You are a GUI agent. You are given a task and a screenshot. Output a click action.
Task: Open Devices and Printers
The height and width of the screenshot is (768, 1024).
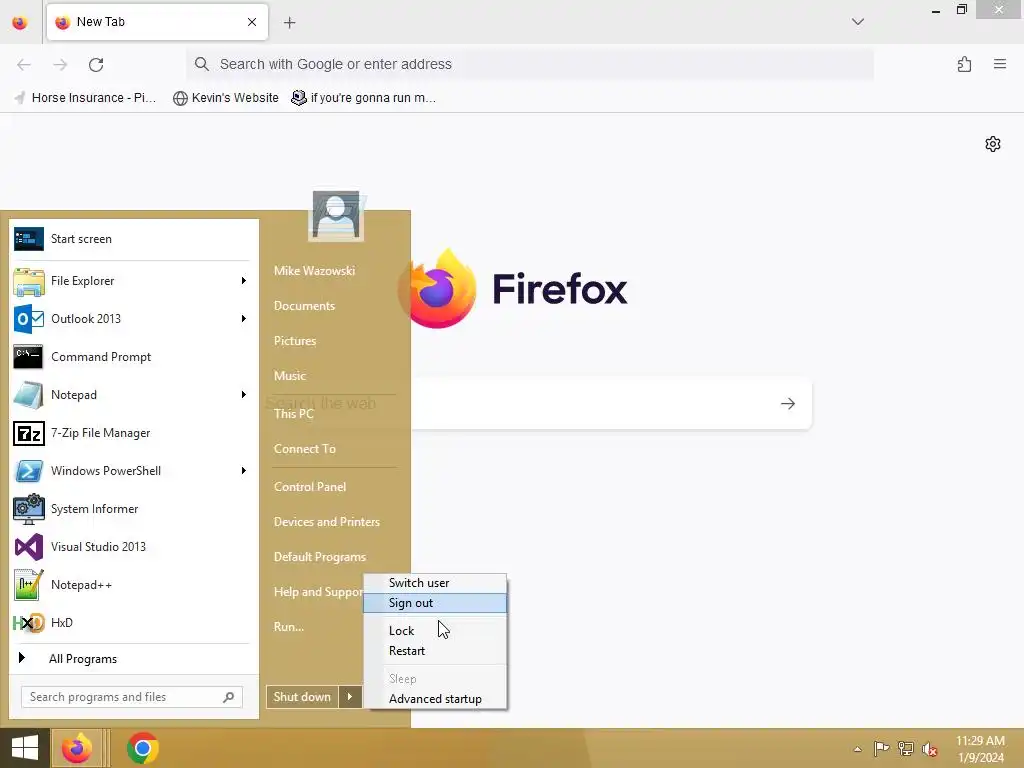click(x=327, y=522)
